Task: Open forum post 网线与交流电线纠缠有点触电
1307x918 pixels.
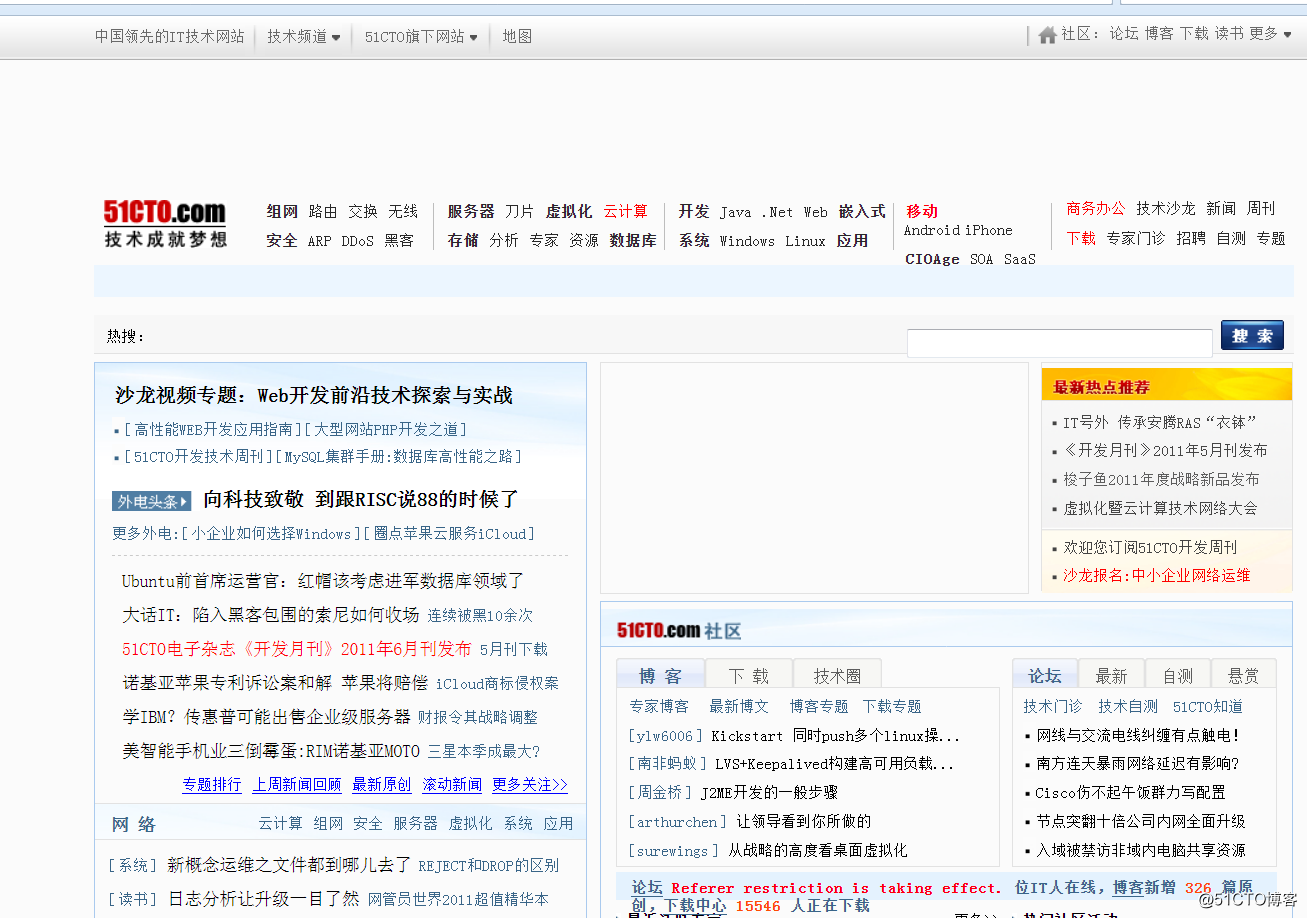Action: [1138, 735]
